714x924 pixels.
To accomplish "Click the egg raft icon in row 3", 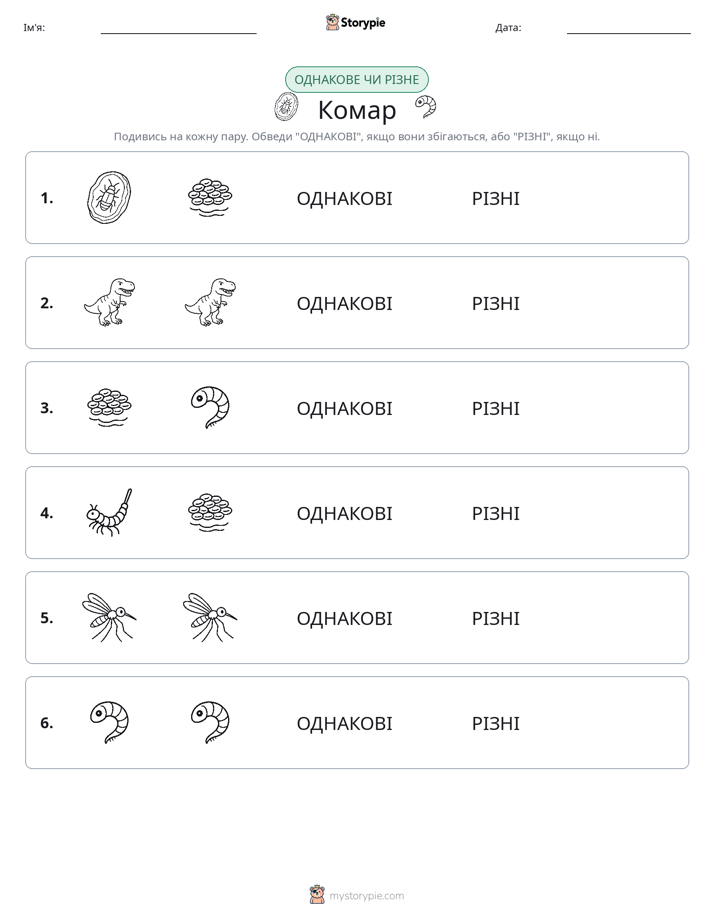I will [109, 407].
